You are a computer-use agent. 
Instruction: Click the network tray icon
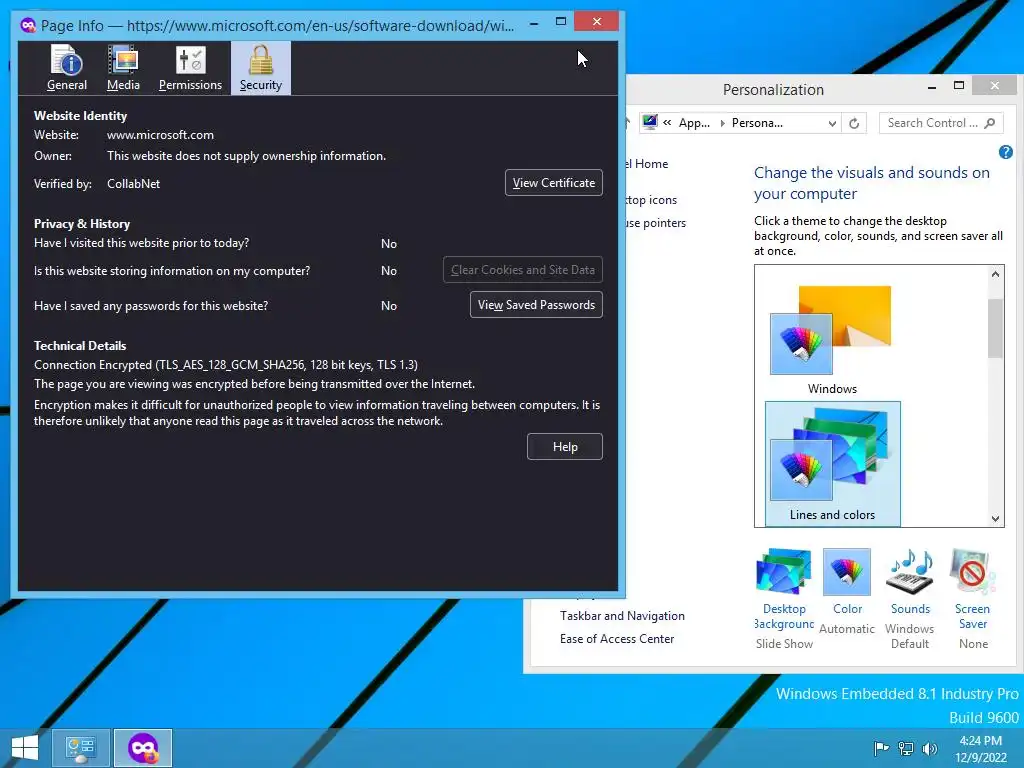click(x=906, y=748)
